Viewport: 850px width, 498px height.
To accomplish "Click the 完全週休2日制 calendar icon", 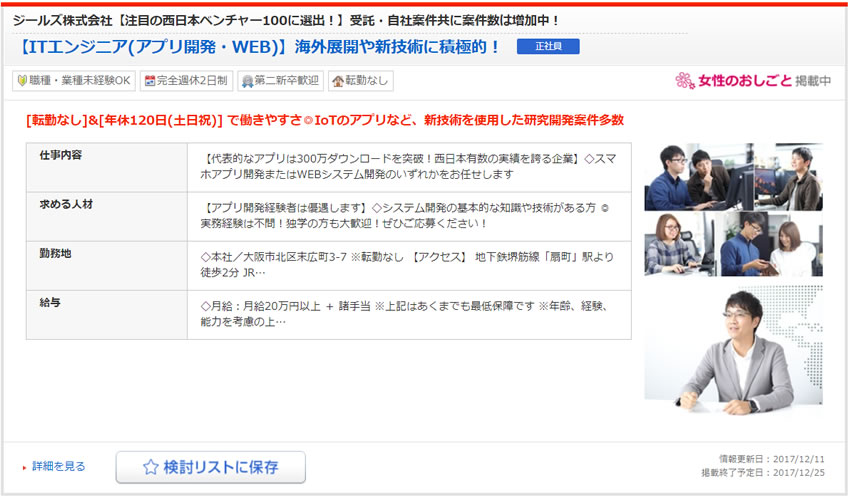I will 150,81.
